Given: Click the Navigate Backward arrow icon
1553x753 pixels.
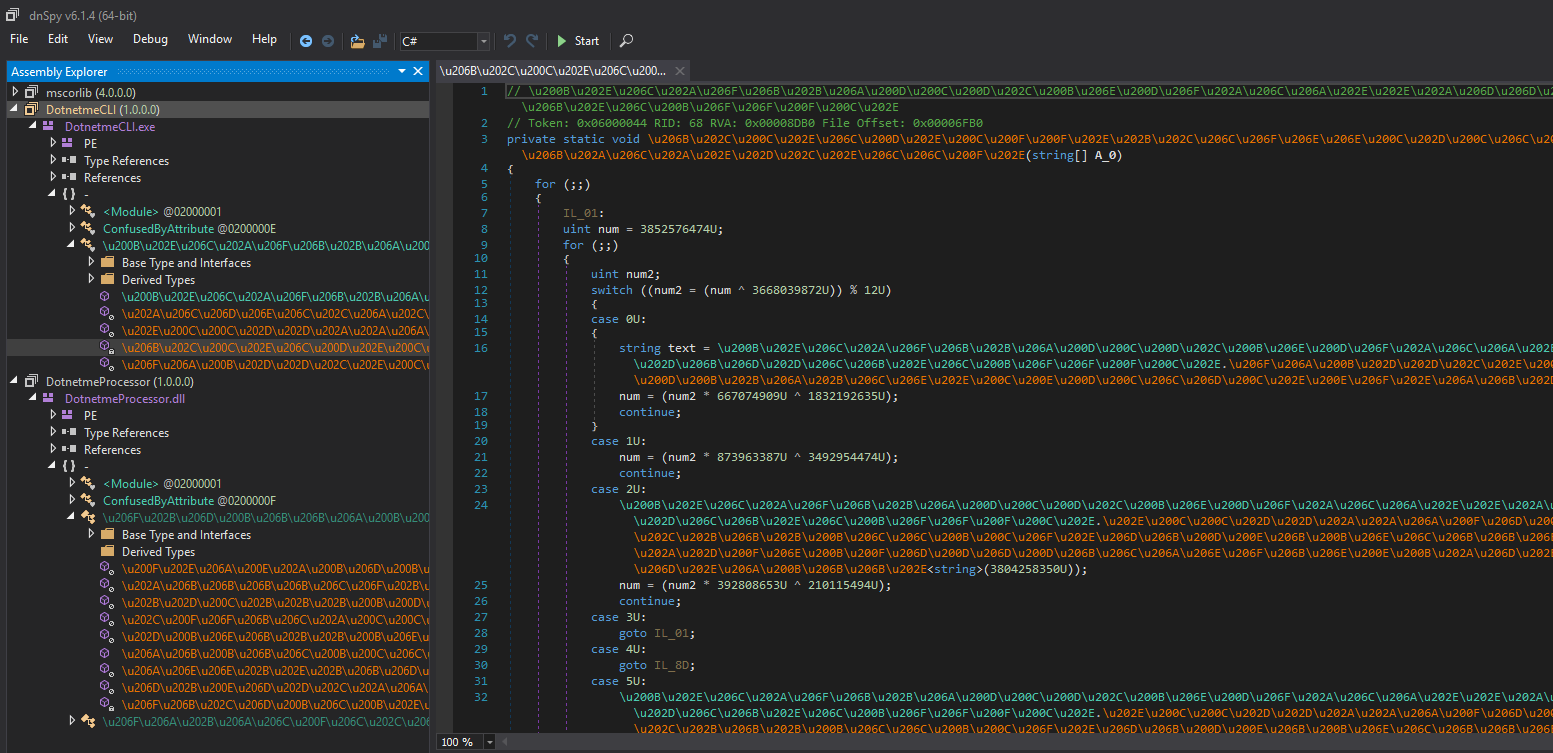Looking at the screenshot, I should [306, 41].
